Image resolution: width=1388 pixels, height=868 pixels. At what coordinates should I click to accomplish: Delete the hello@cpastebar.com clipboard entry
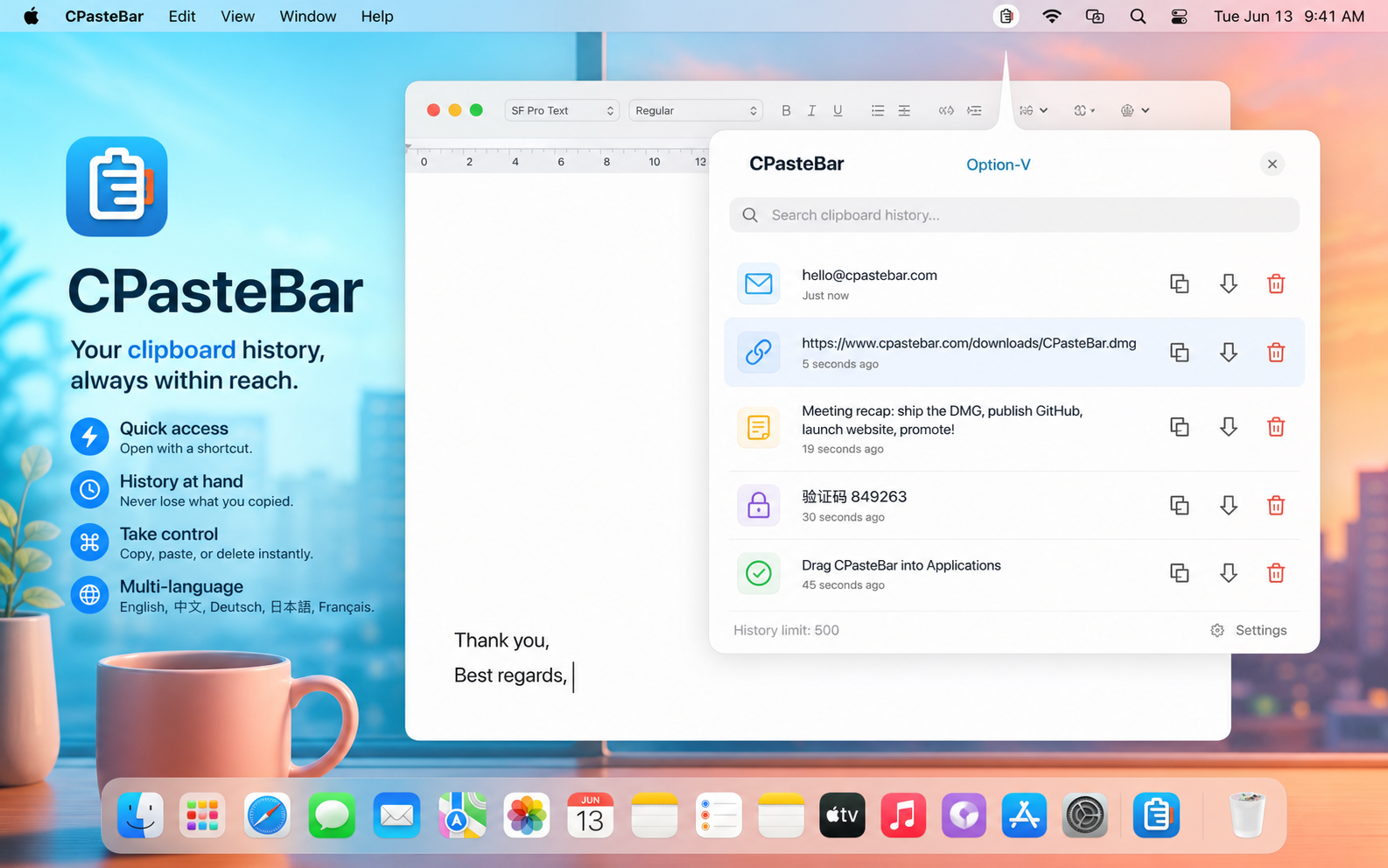1276,283
